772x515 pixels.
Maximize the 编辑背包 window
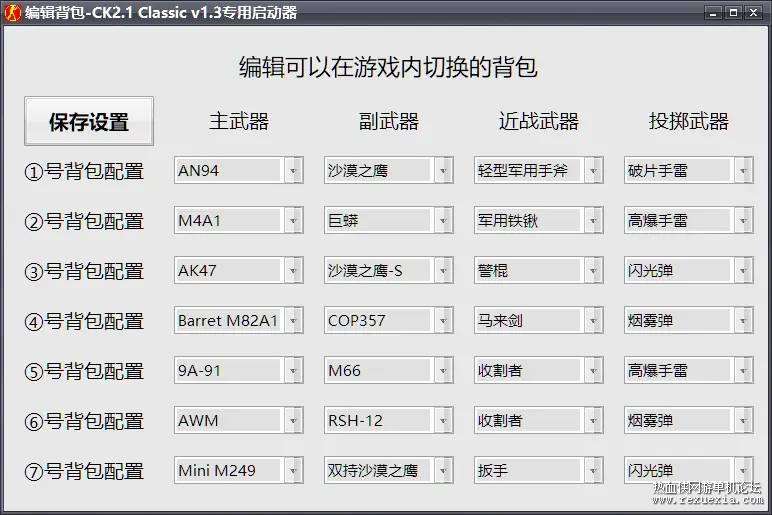(733, 13)
